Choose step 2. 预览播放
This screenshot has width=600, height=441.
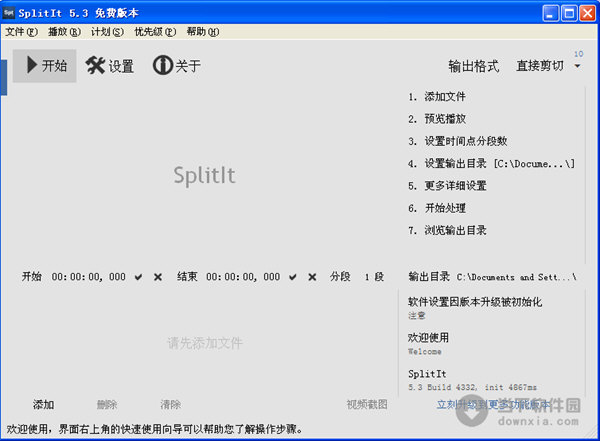point(437,119)
